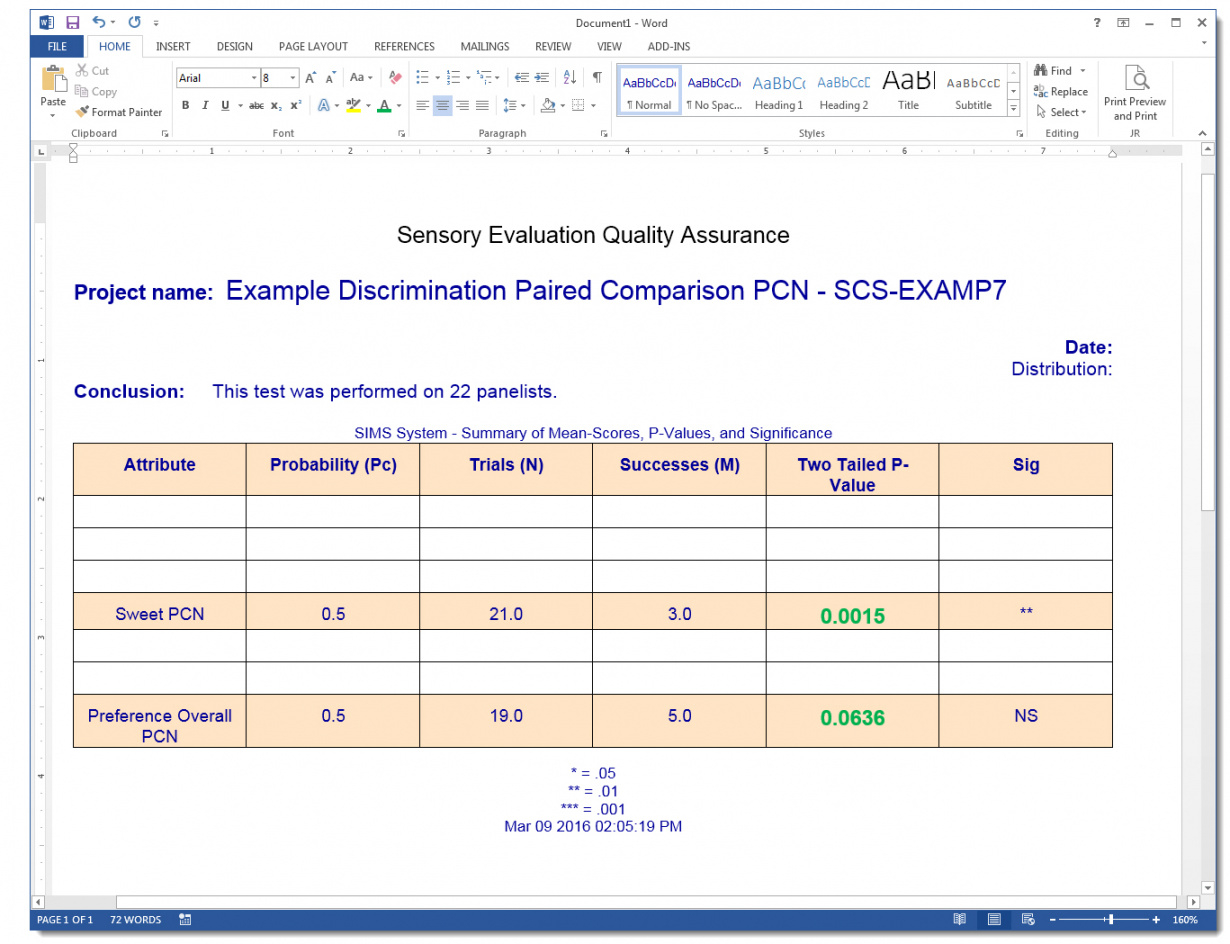Open the font name dropdown showing Arial
Image resolution: width=1230 pixels, height=944 pixels.
tap(254, 78)
